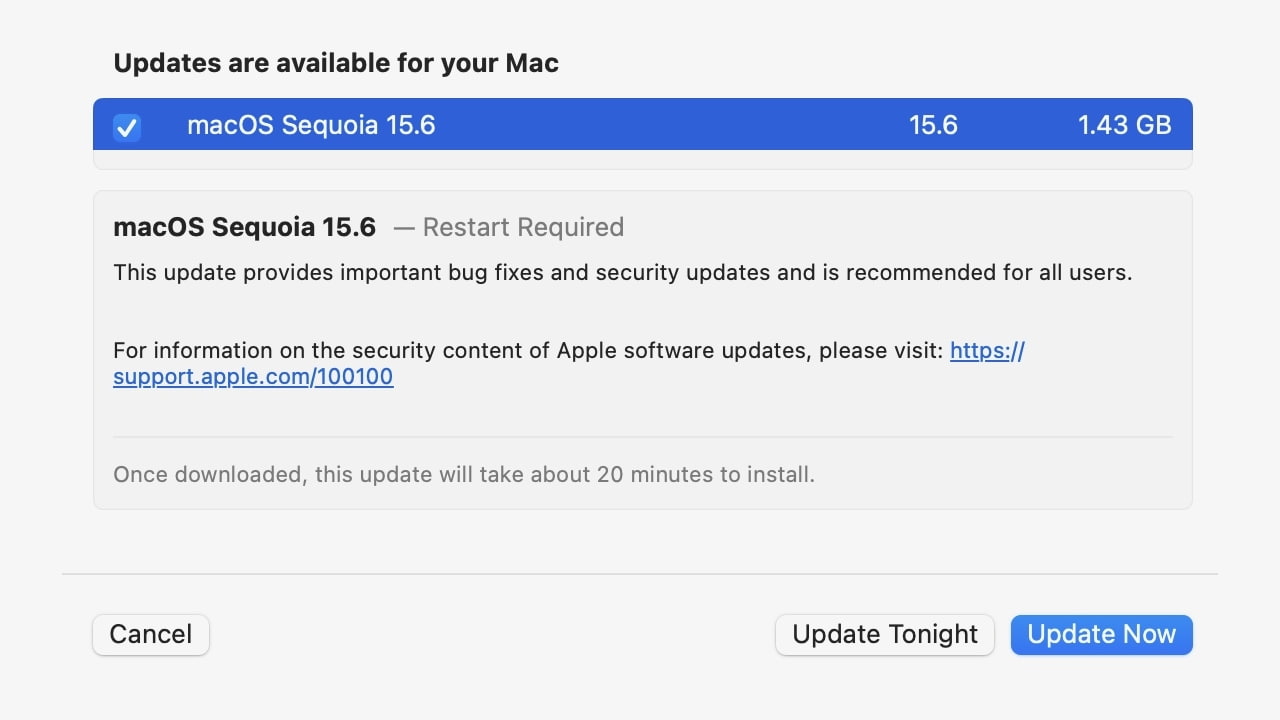Click the bold macOS Sequoia 15.6 details title
This screenshot has height=720, width=1280.
pos(245,227)
